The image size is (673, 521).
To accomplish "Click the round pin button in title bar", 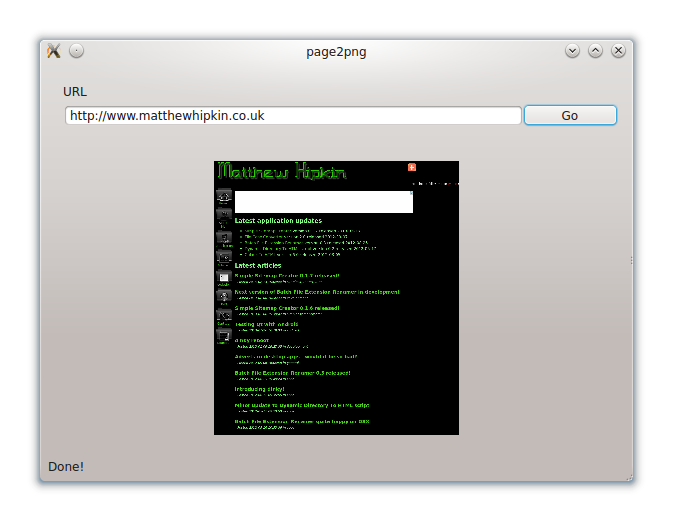I will pyautogui.click(x=76, y=51).
